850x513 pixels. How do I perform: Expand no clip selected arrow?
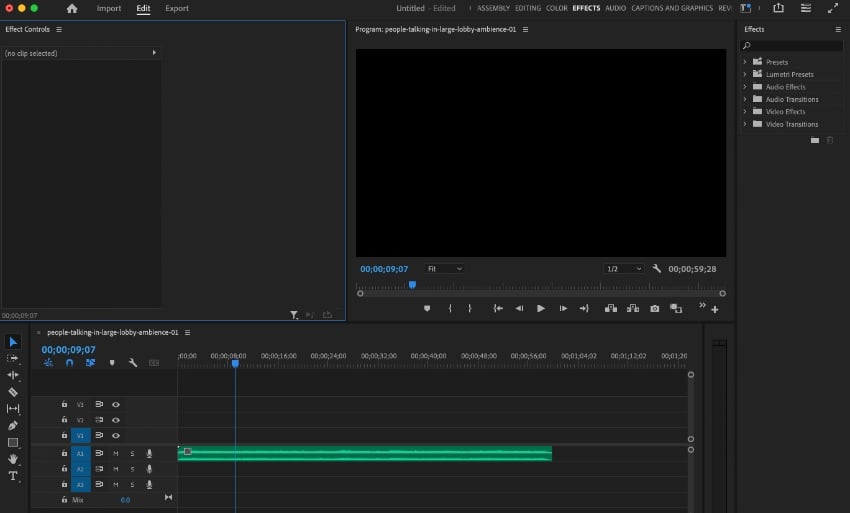(154, 53)
